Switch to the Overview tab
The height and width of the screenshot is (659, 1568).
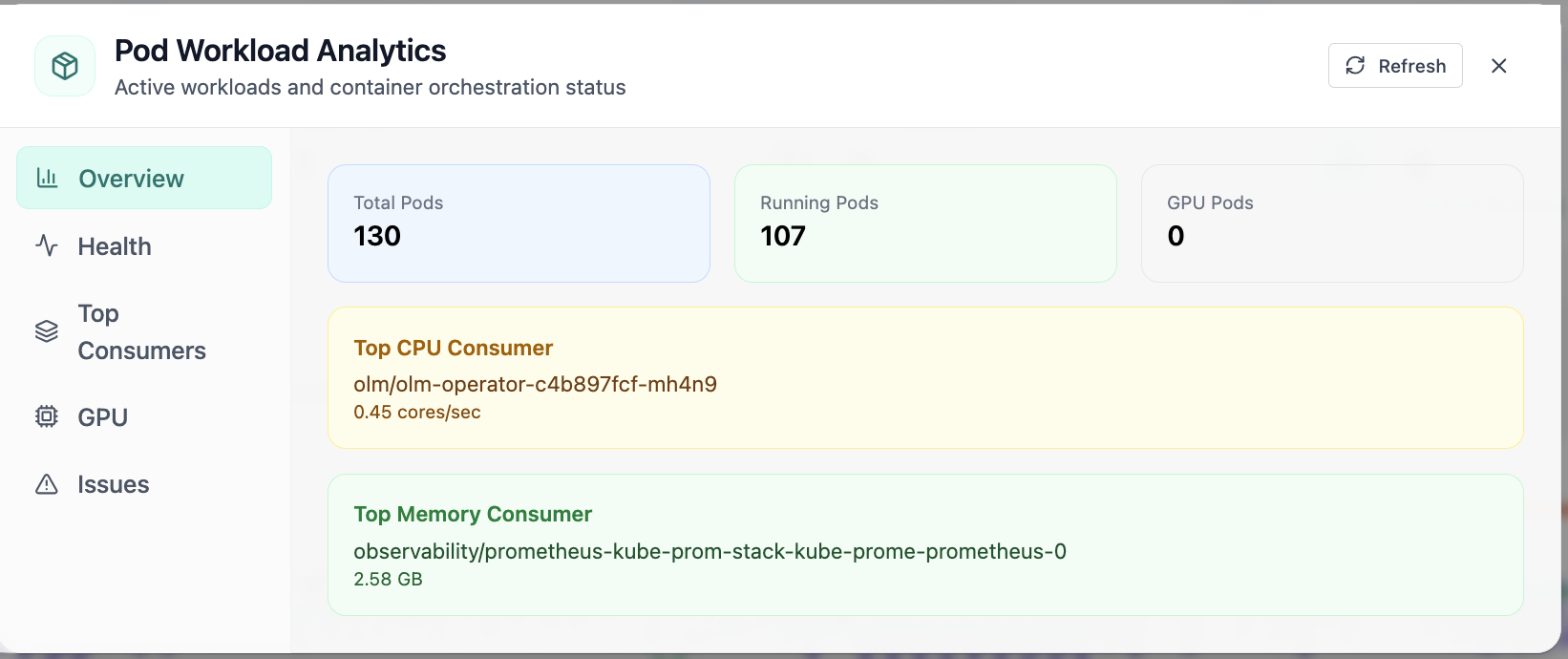click(144, 178)
